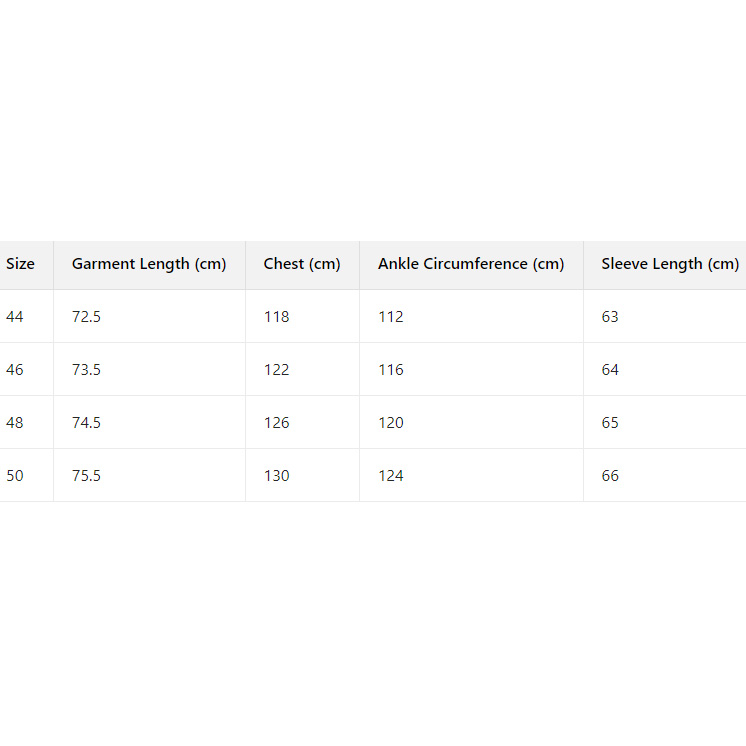Click the Ankle Circumference (cm) header

471,264
